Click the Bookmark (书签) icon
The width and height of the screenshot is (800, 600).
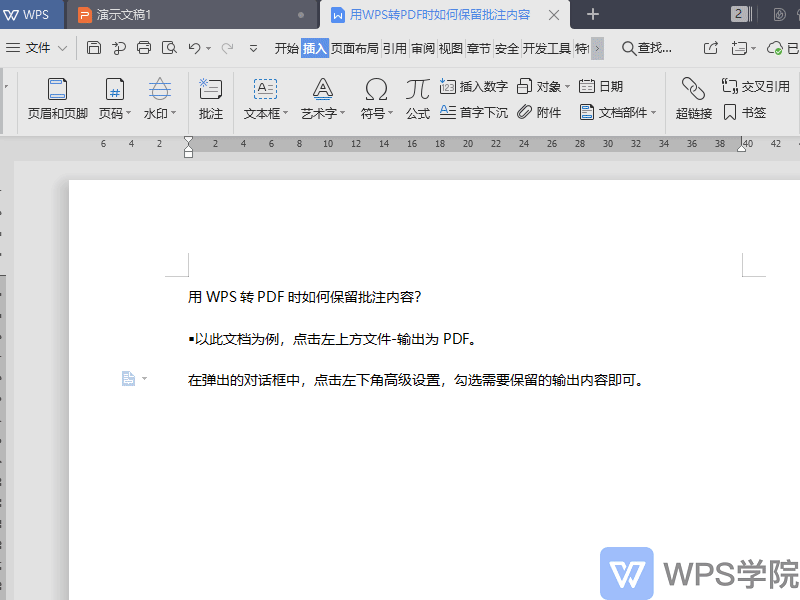coord(745,113)
